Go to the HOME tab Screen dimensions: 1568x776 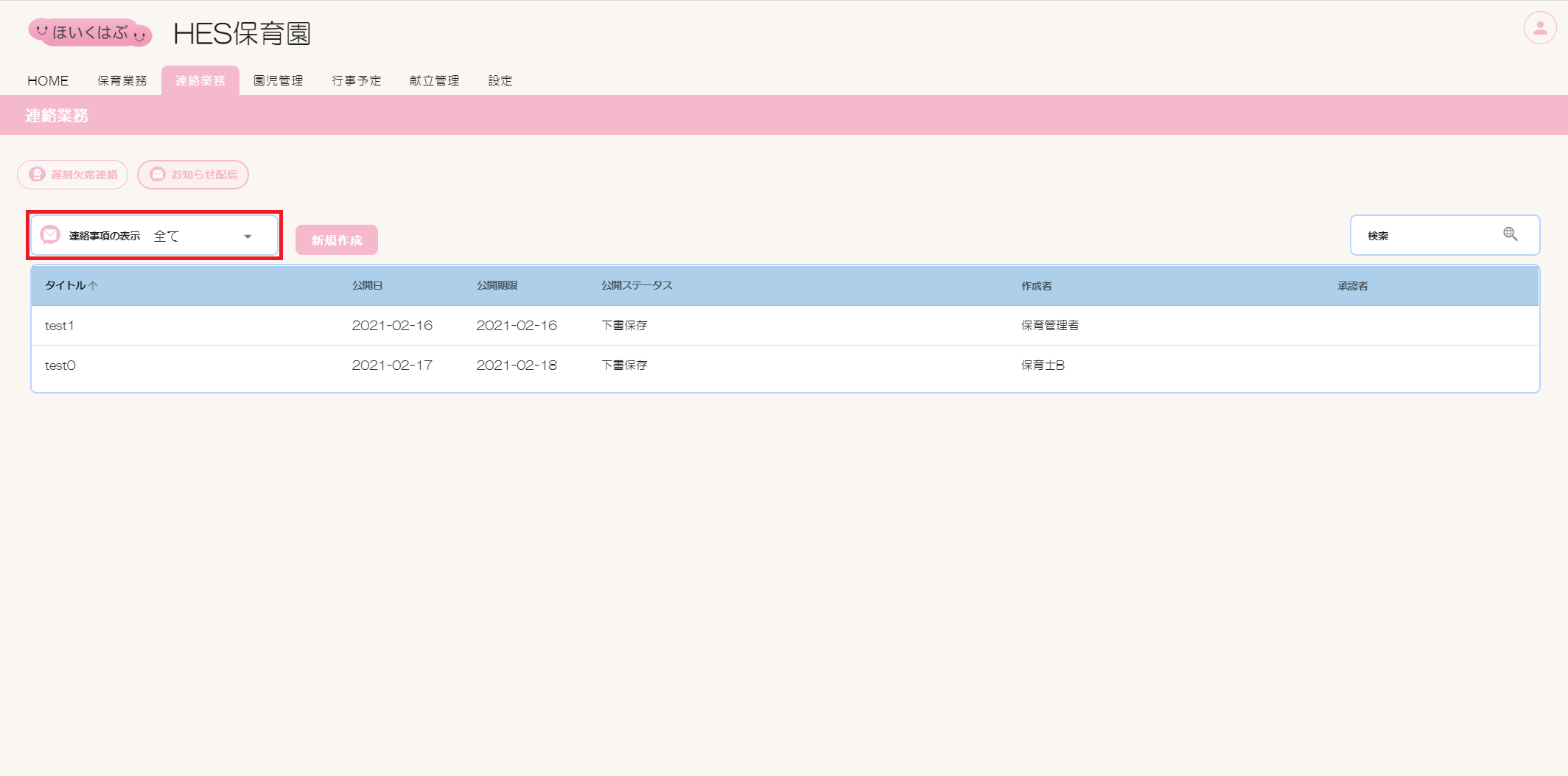tap(48, 80)
